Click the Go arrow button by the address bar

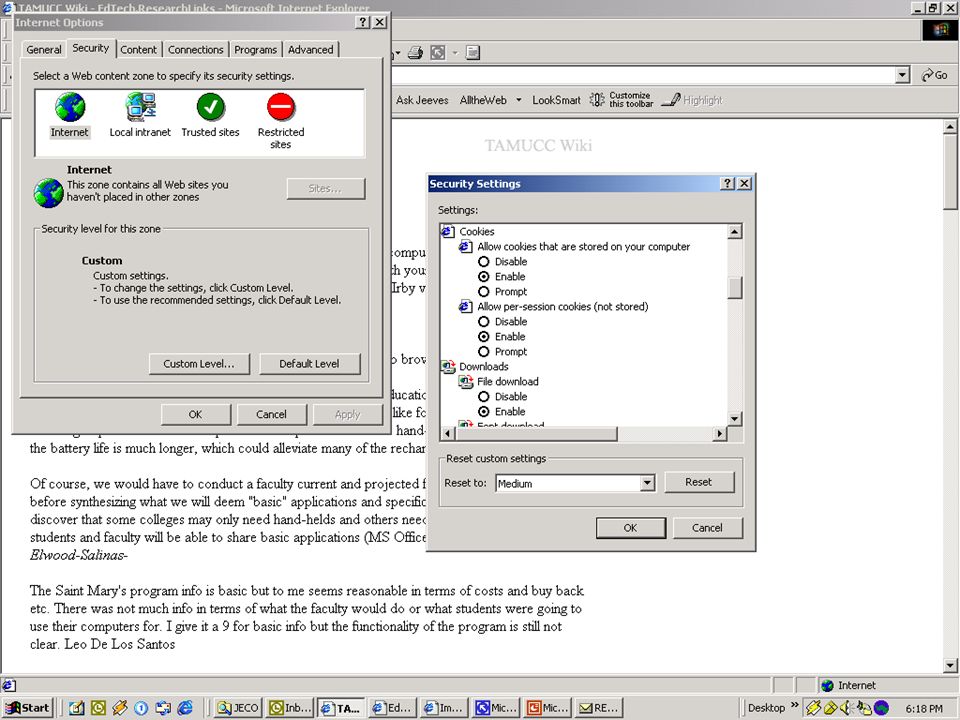935,75
